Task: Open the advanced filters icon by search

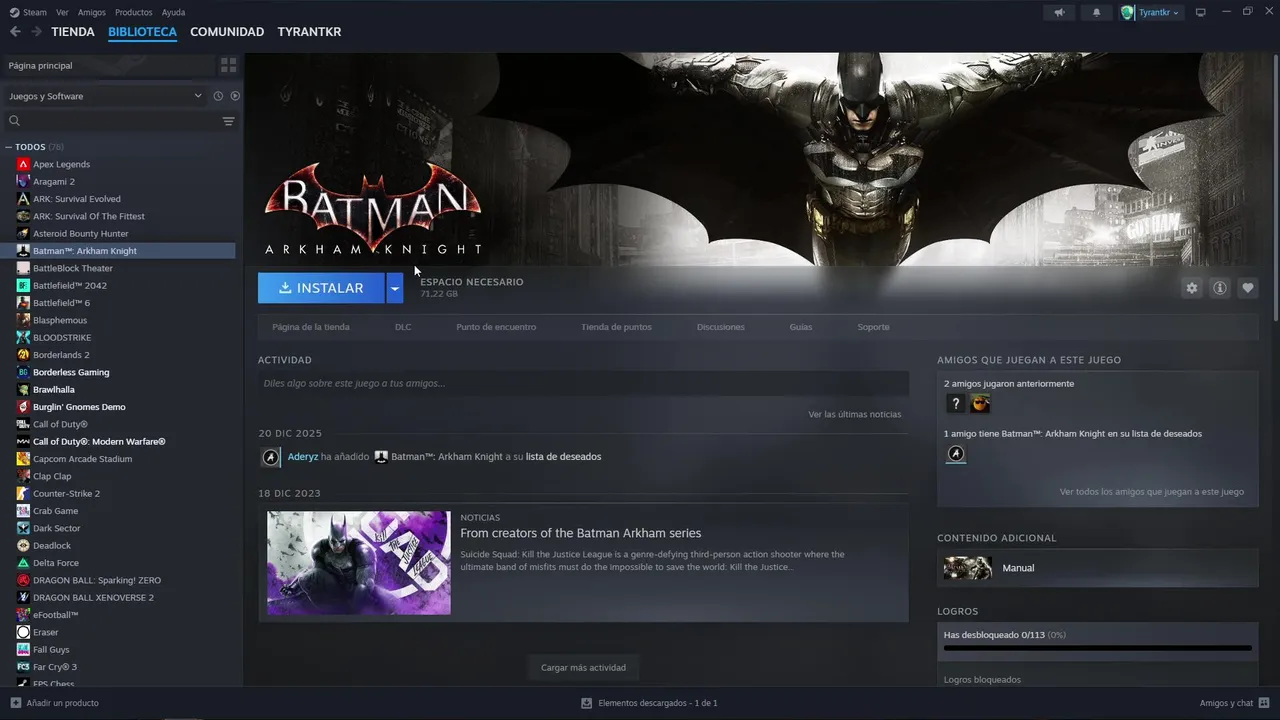Action: click(x=228, y=121)
